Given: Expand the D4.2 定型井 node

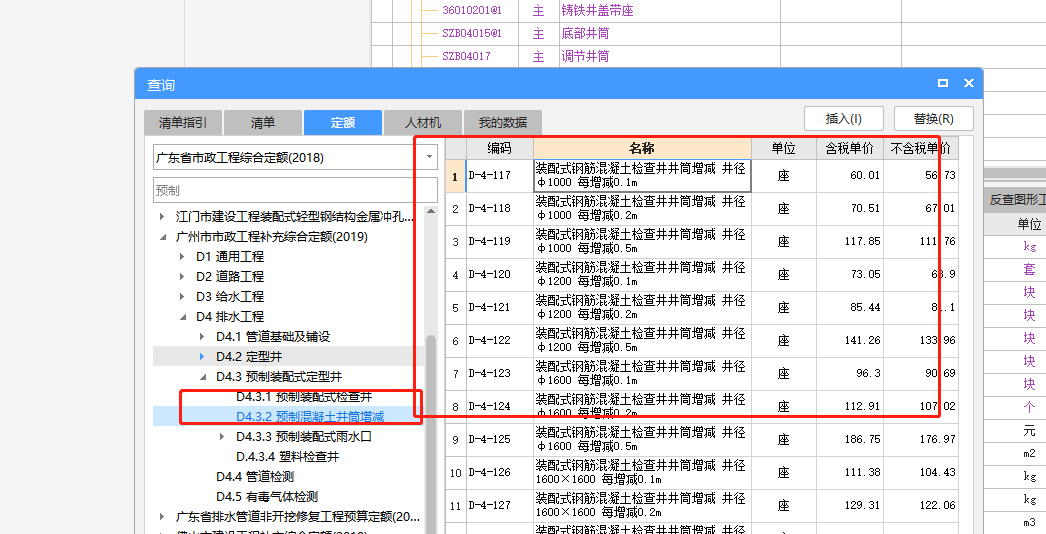Looking at the screenshot, I should click(x=202, y=357).
